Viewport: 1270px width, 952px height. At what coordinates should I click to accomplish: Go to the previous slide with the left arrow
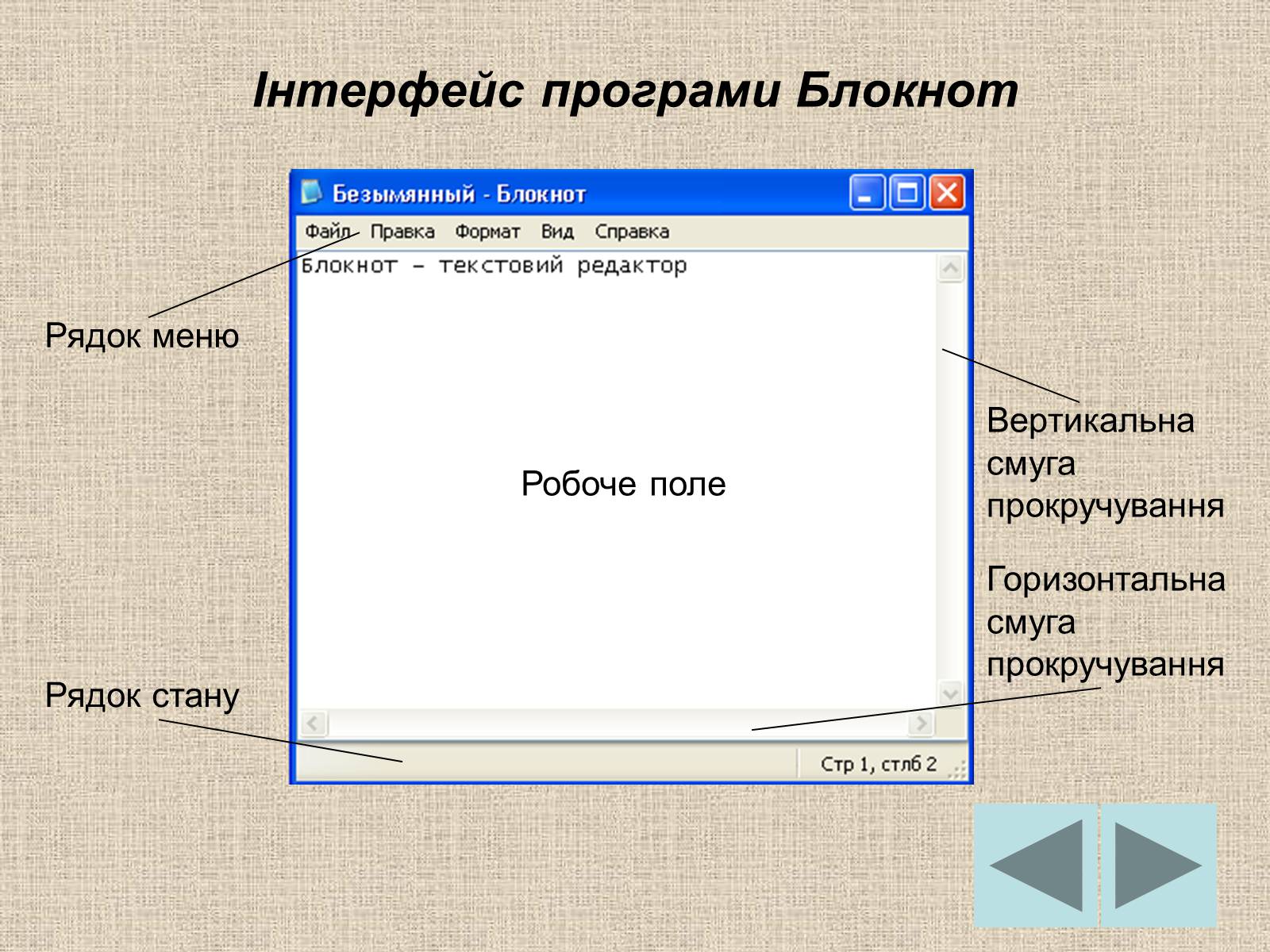click(1035, 866)
